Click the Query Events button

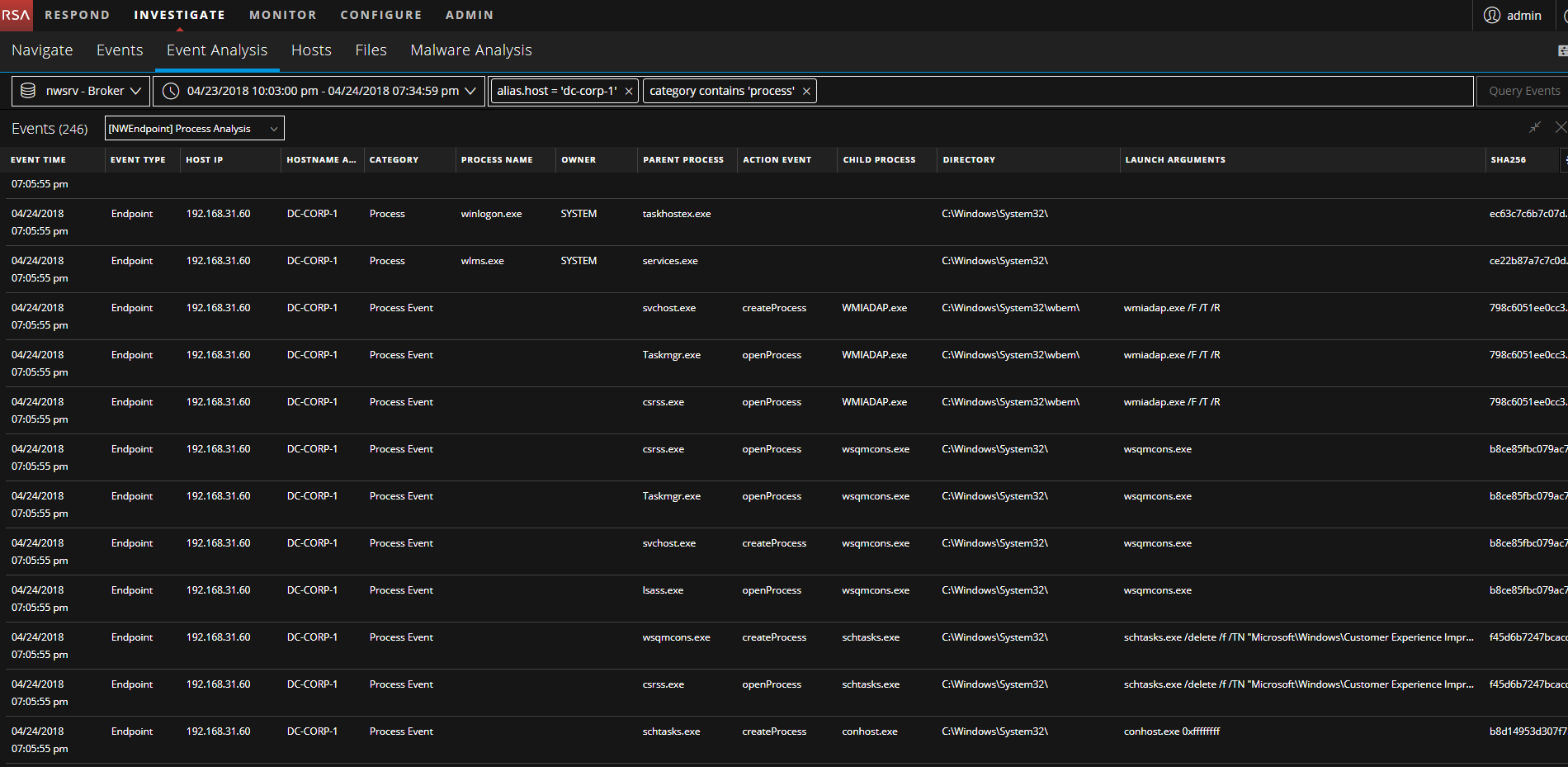pyautogui.click(x=1523, y=91)
